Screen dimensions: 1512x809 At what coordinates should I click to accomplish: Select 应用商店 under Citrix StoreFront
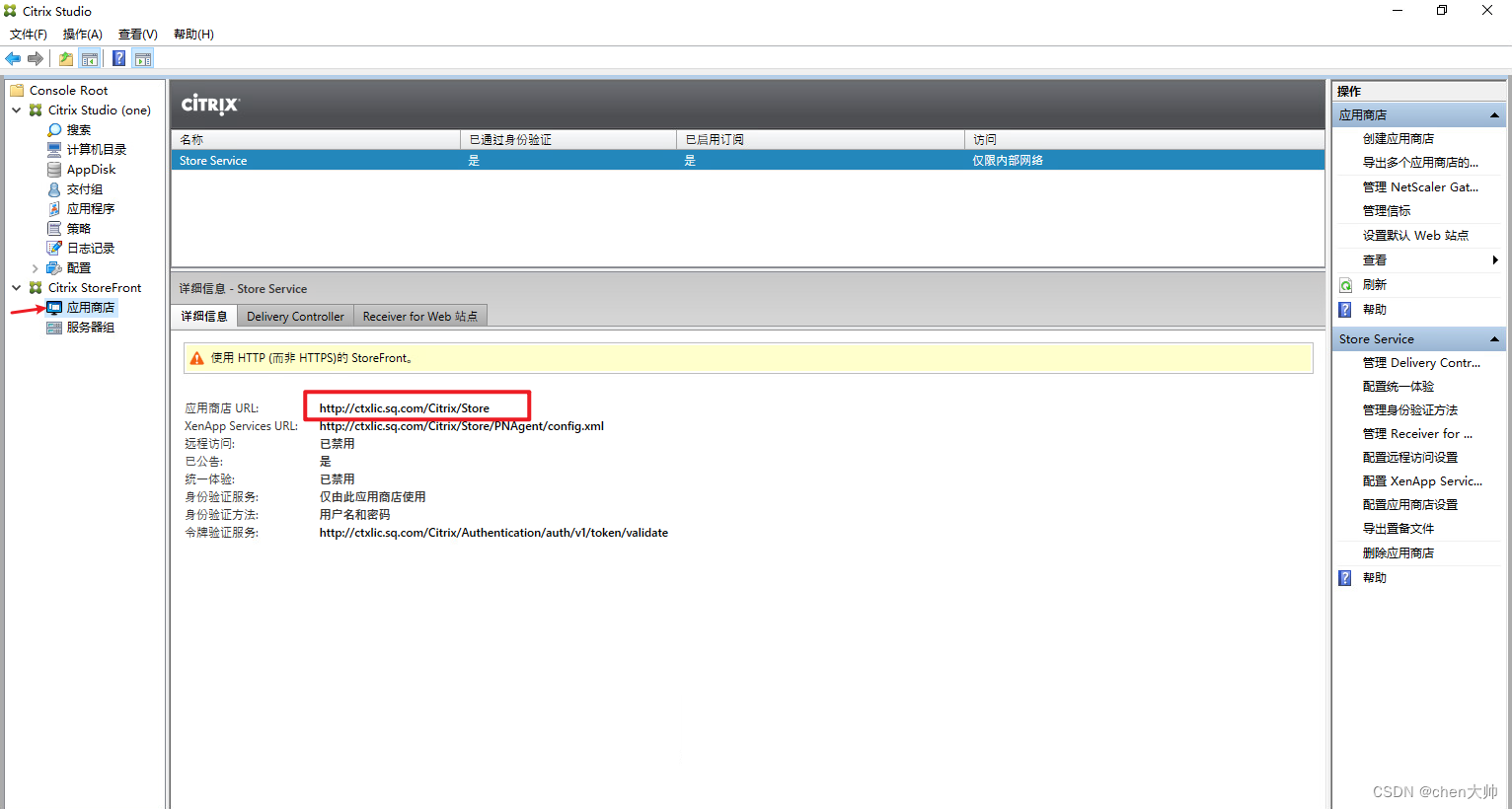[90, 308]
